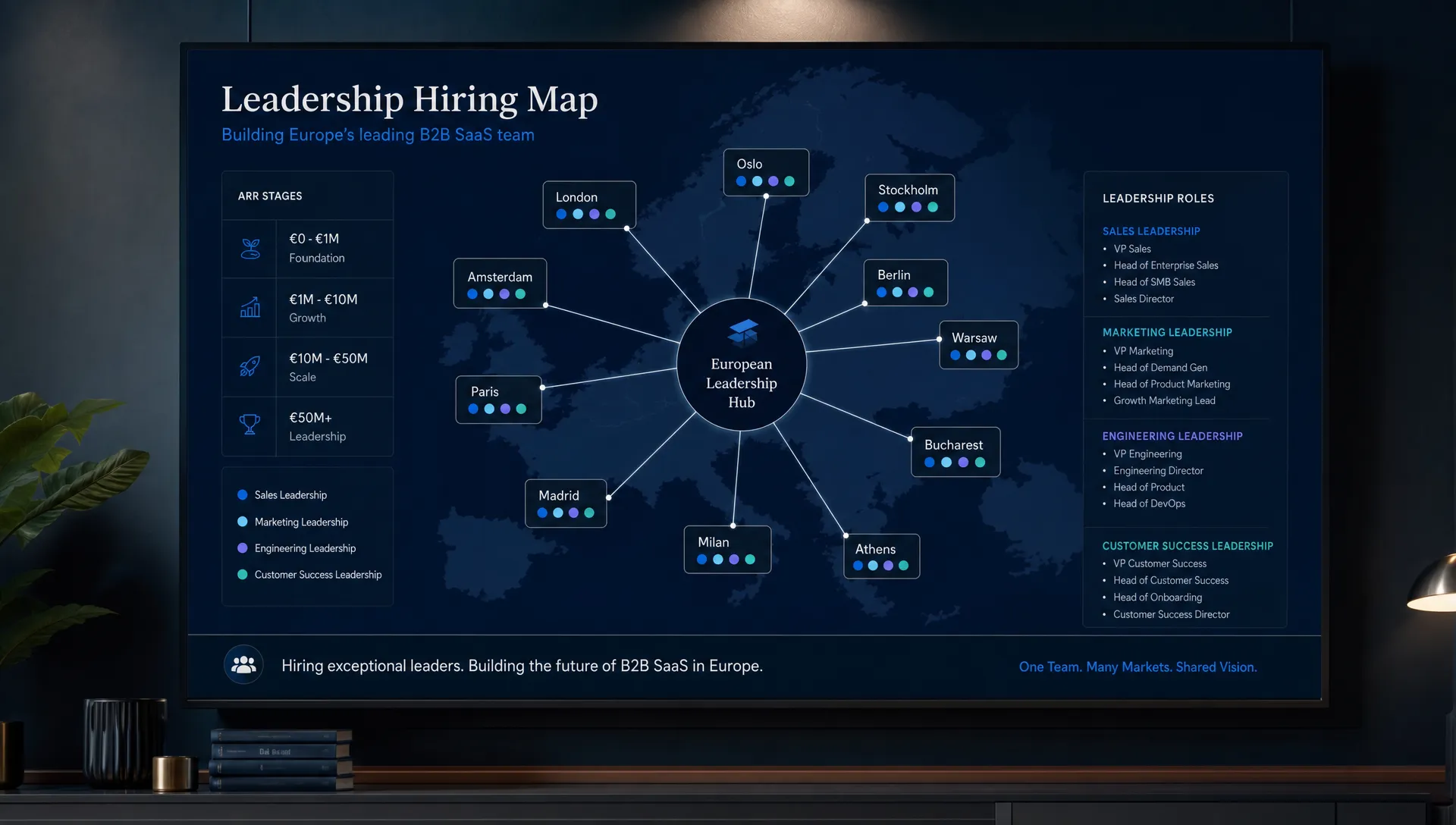1456x825 pixels.
Task: Click the Customer Success Leadership legend dot
Action: (x=243, y=575)
